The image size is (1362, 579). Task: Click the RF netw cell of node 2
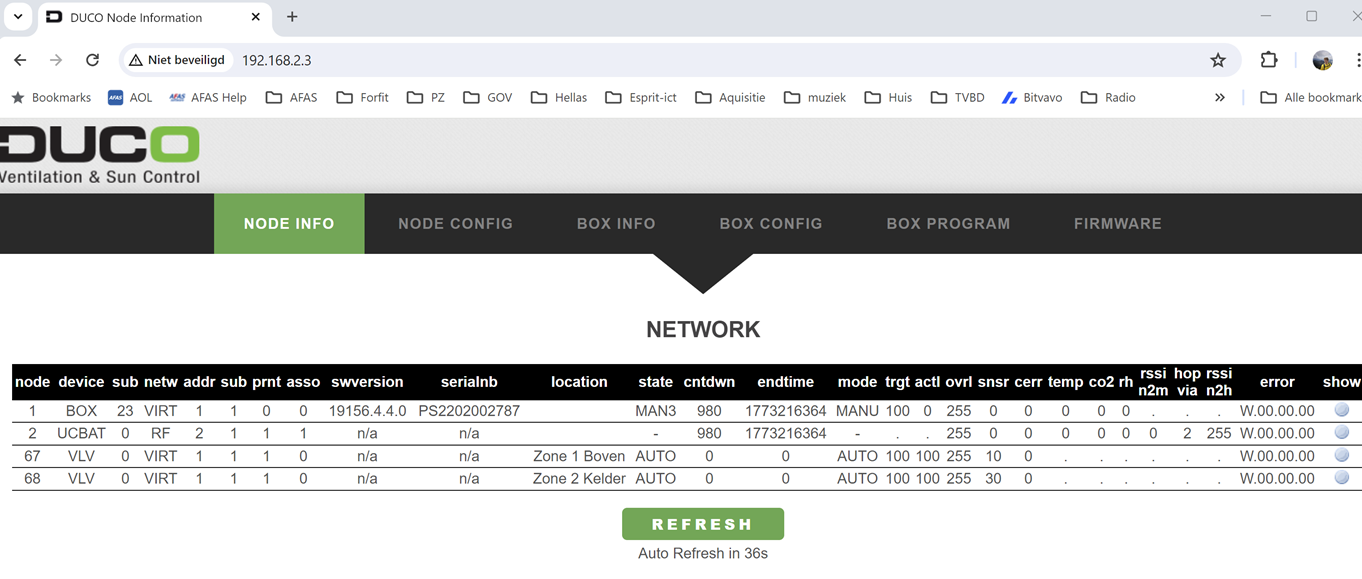pos(160,434)
